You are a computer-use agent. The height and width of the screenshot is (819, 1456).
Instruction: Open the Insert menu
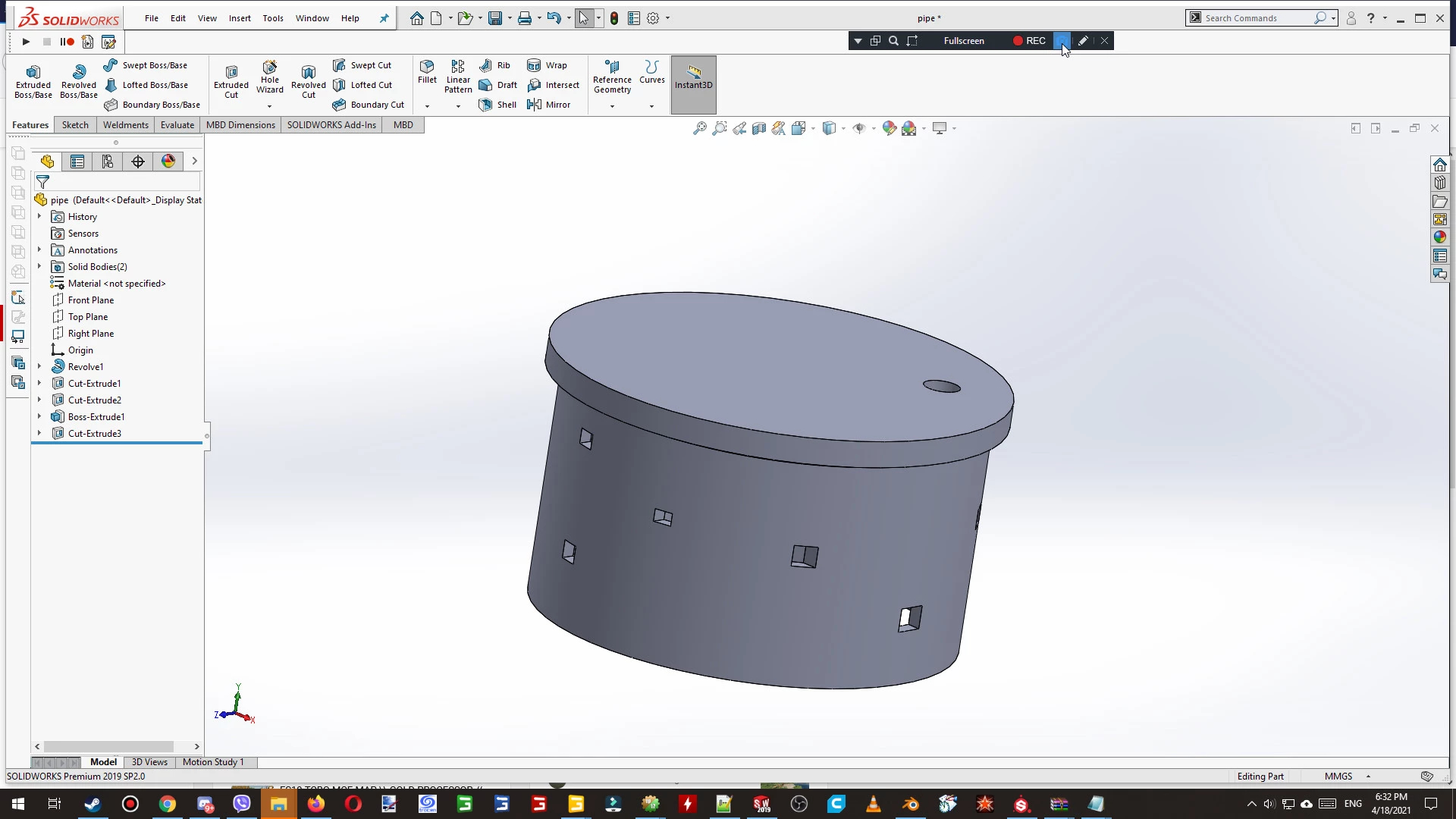(240, 18)
